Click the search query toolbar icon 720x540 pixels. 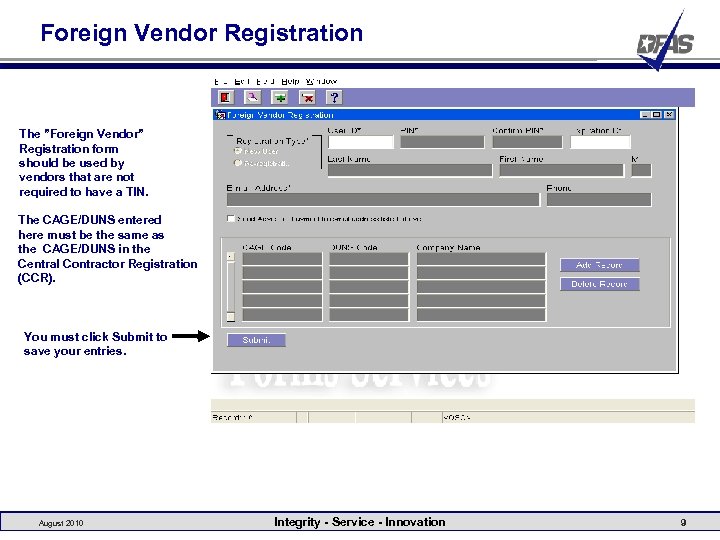click(x=253, y=97)
